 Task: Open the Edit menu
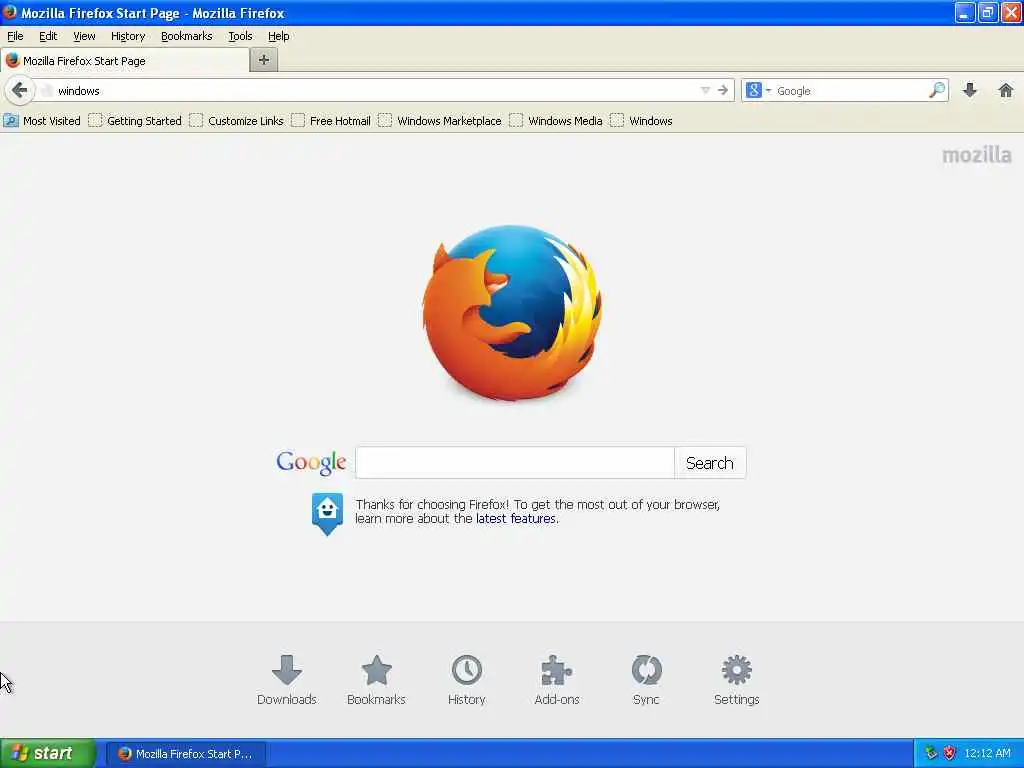point(48,36)
